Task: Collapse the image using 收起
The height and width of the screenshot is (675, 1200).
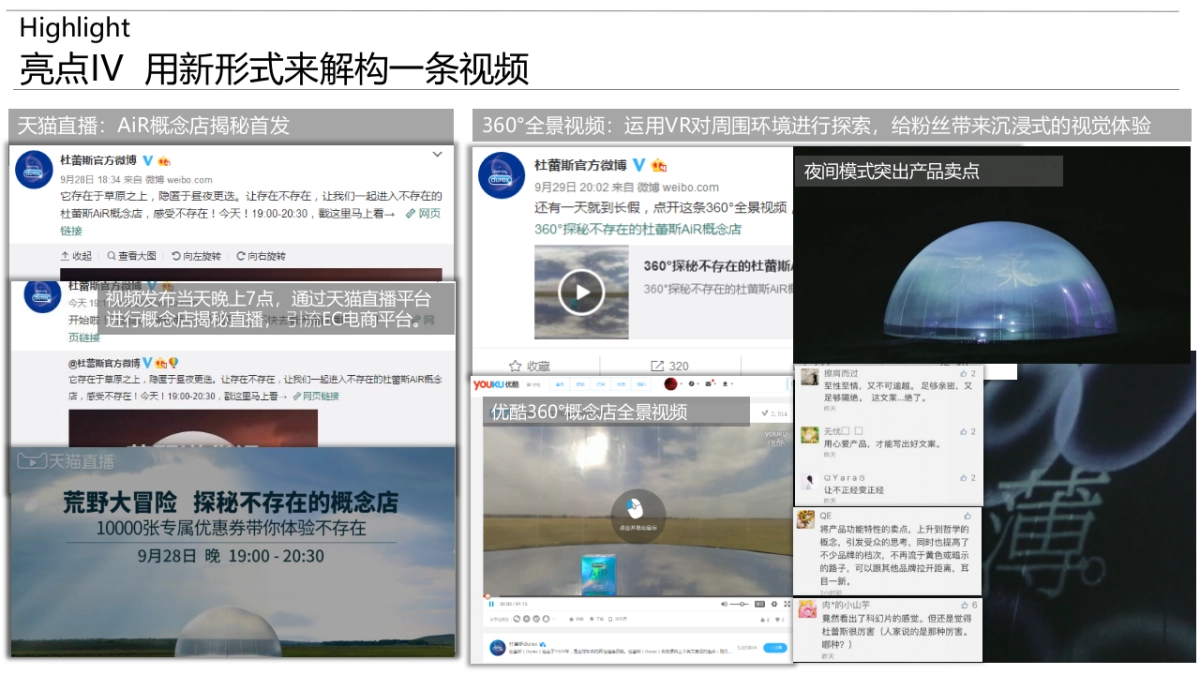Action: tap(77, 256)
